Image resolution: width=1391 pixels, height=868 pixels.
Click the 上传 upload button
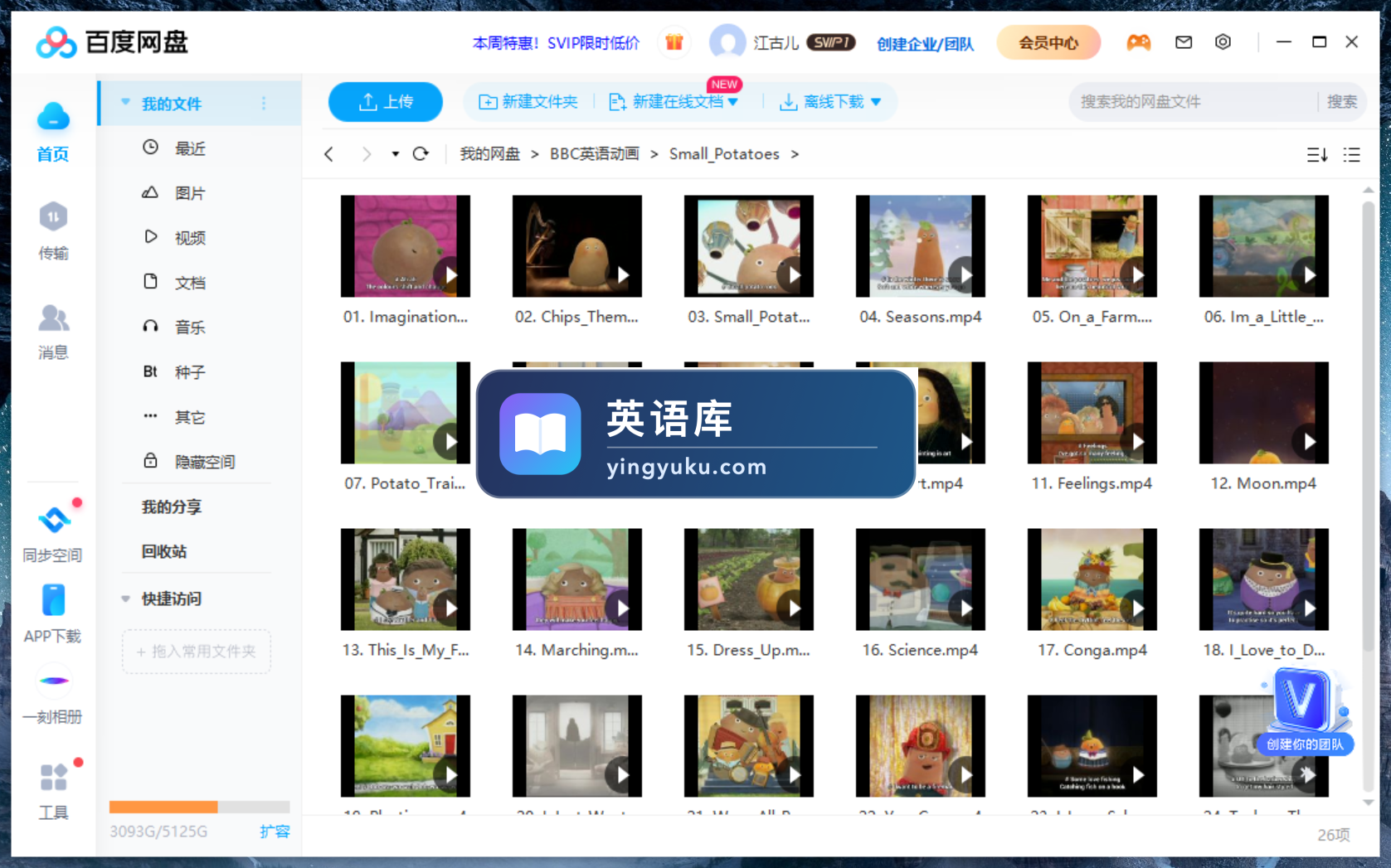click(x=385, y=102)
